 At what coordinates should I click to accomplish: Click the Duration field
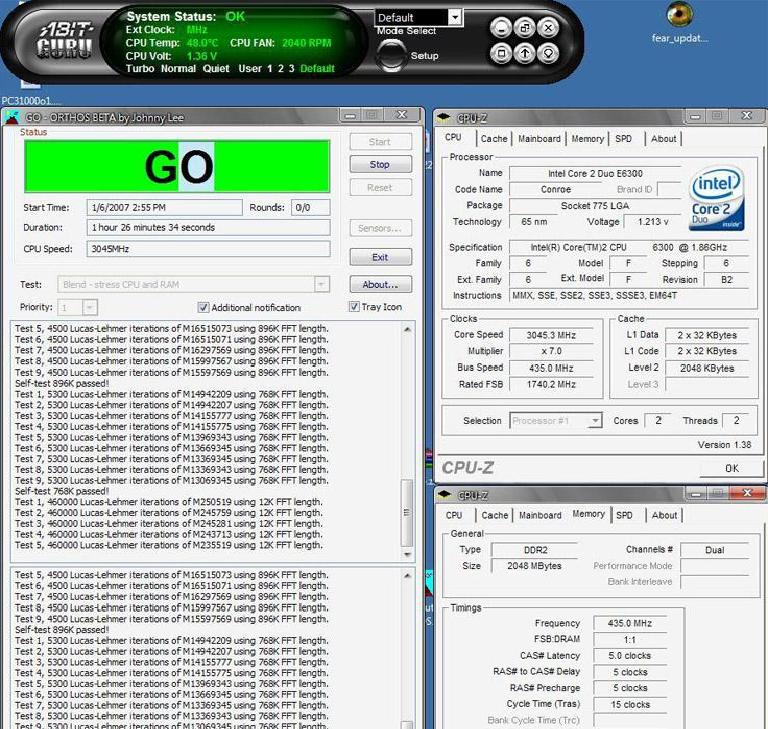pos(208,228)
